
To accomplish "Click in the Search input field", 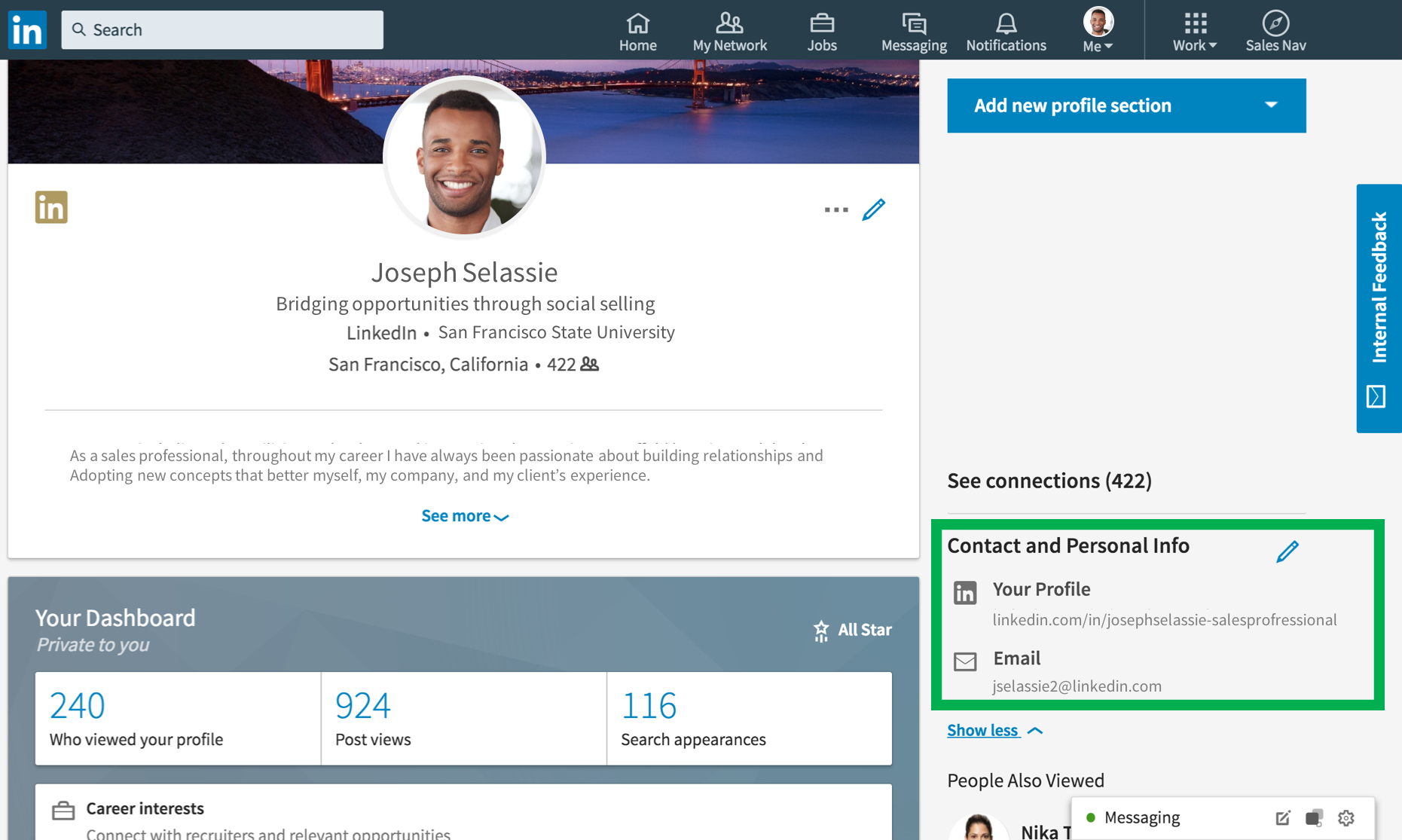I will coord(222,29).
